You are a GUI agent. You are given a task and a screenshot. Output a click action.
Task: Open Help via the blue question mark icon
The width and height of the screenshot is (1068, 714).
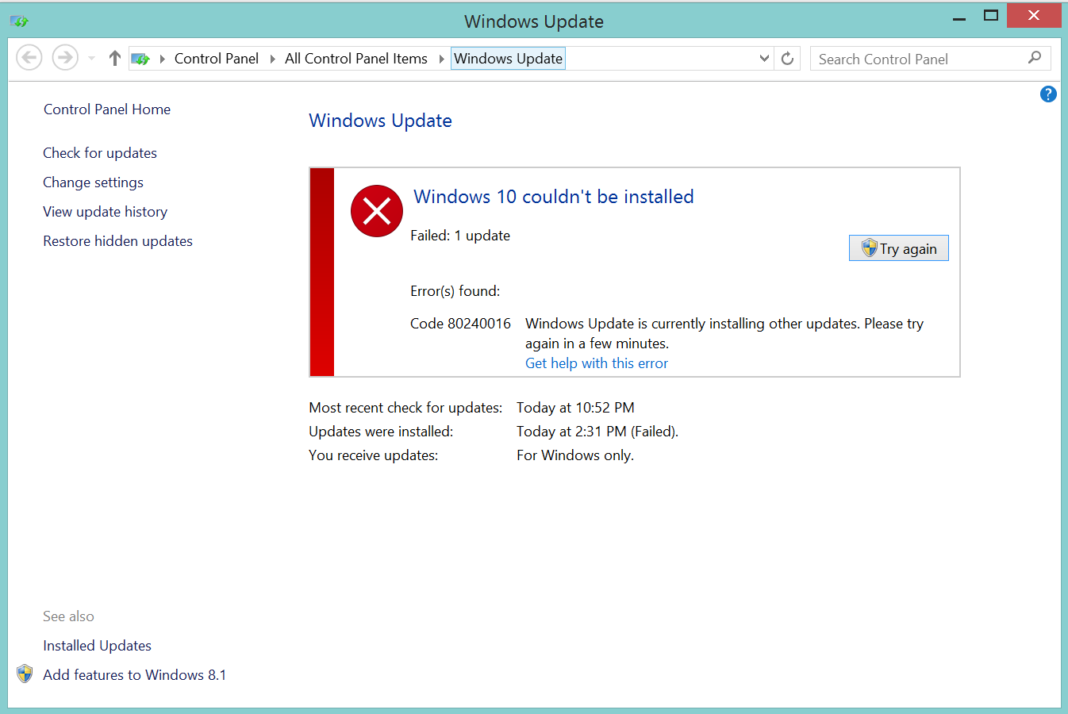1047,93
